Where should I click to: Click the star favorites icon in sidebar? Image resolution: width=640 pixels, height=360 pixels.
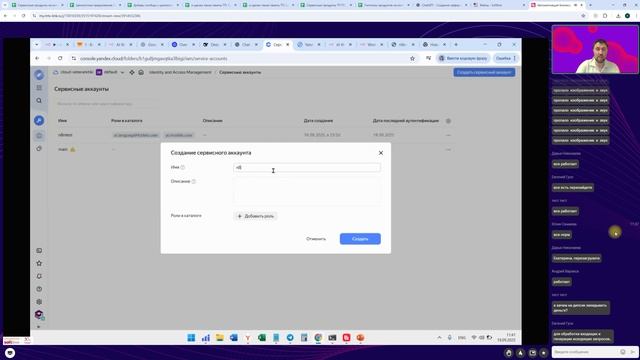39,263
